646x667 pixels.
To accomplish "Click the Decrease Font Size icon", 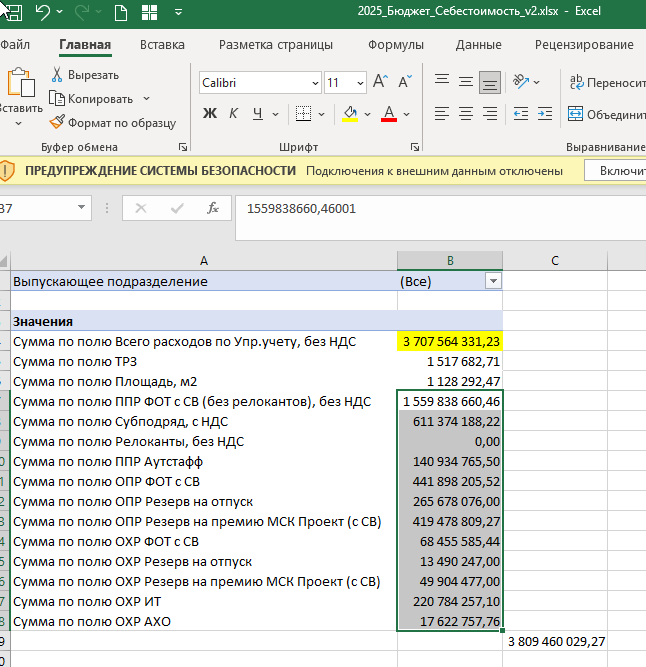I will pyautogui.click(x=403, y=82).
